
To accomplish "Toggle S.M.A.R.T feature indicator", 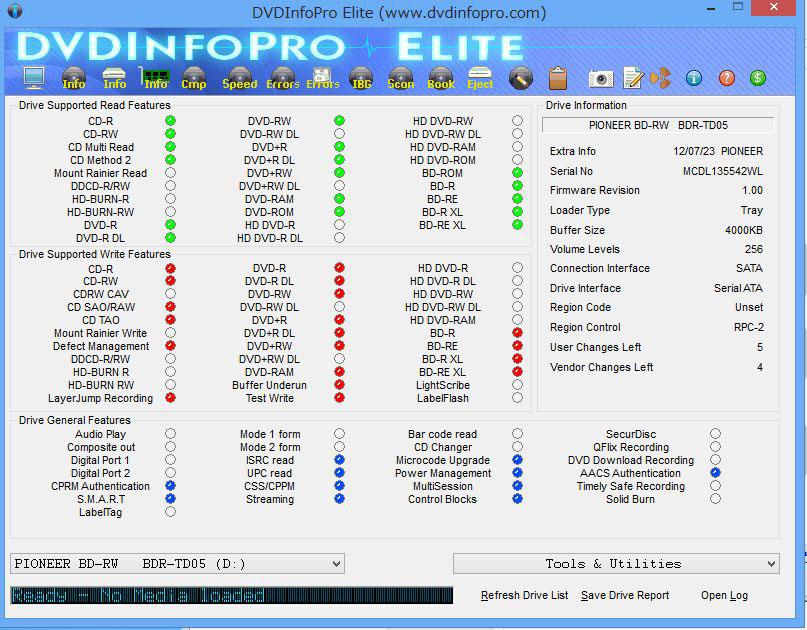I will pos(170,499).
